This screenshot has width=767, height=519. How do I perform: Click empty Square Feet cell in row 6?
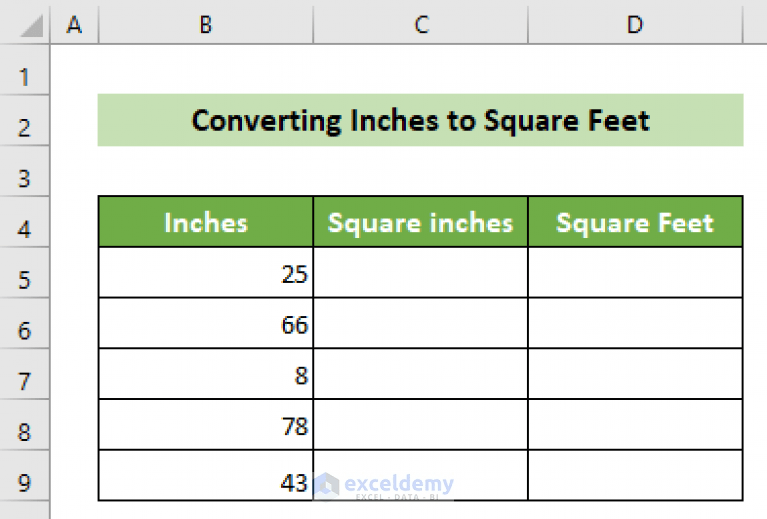(x=635, y=323)
